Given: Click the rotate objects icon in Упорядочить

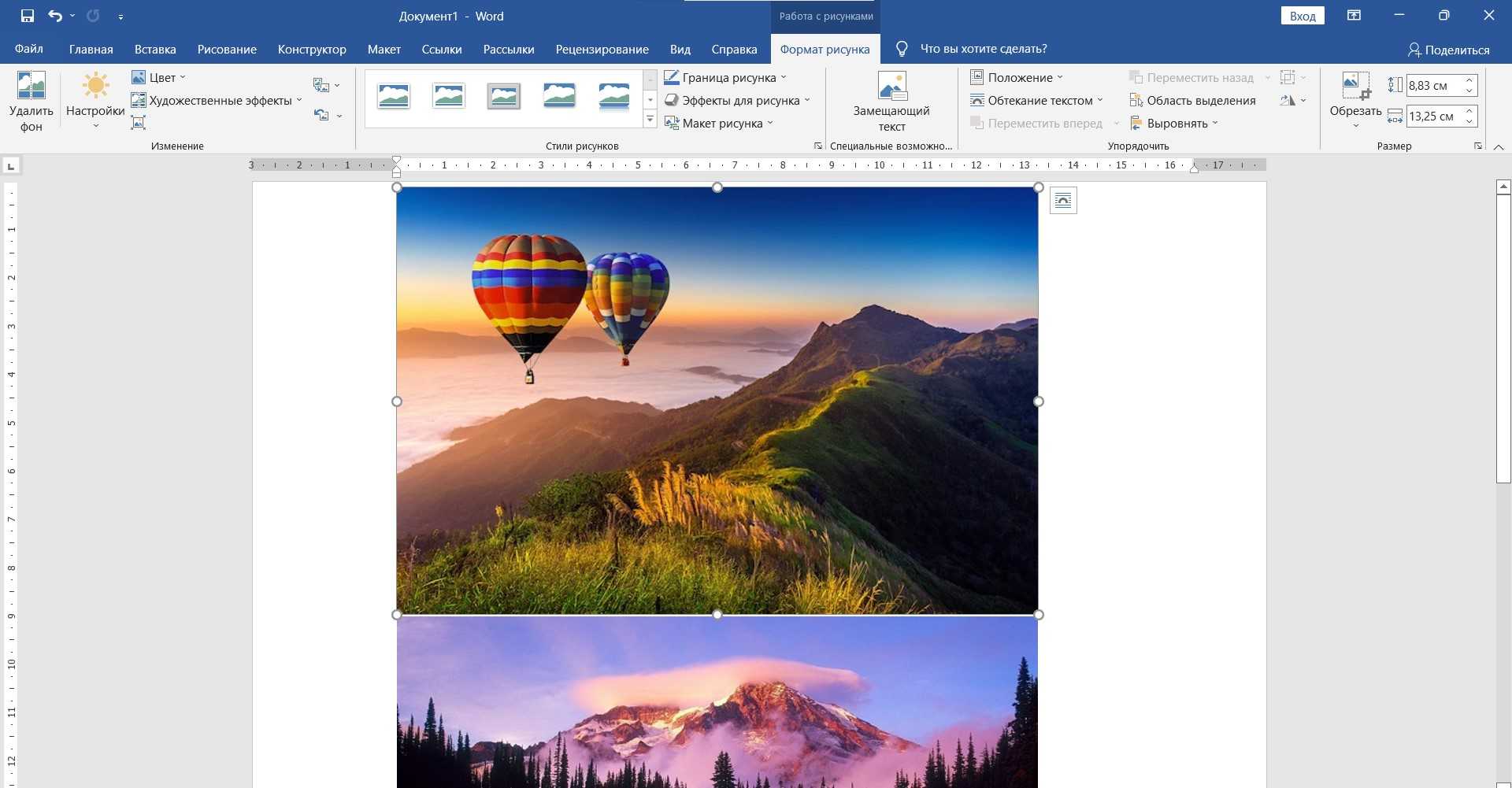Looking at the screenshot, I should click(1288, 100).
